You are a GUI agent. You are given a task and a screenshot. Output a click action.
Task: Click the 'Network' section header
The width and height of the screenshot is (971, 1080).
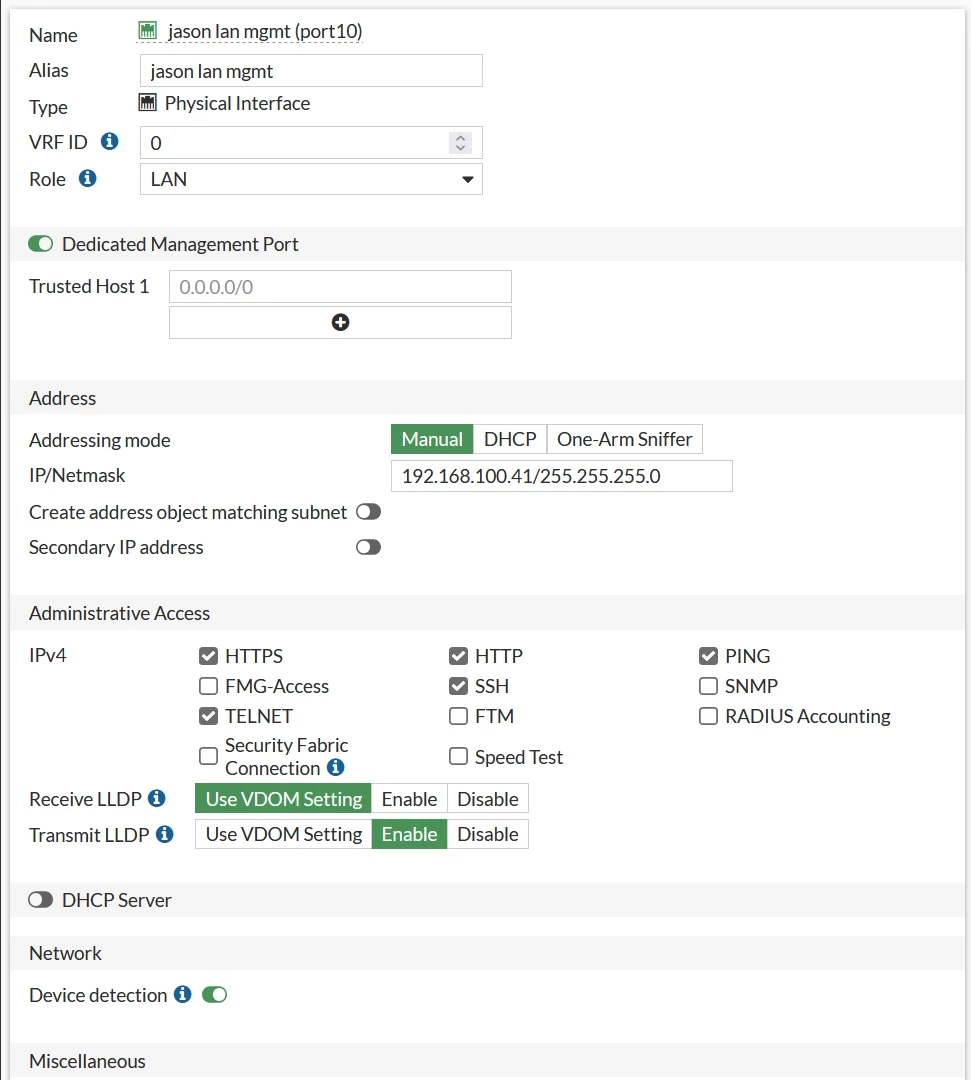pyautogui.click(x=65, y=953)
